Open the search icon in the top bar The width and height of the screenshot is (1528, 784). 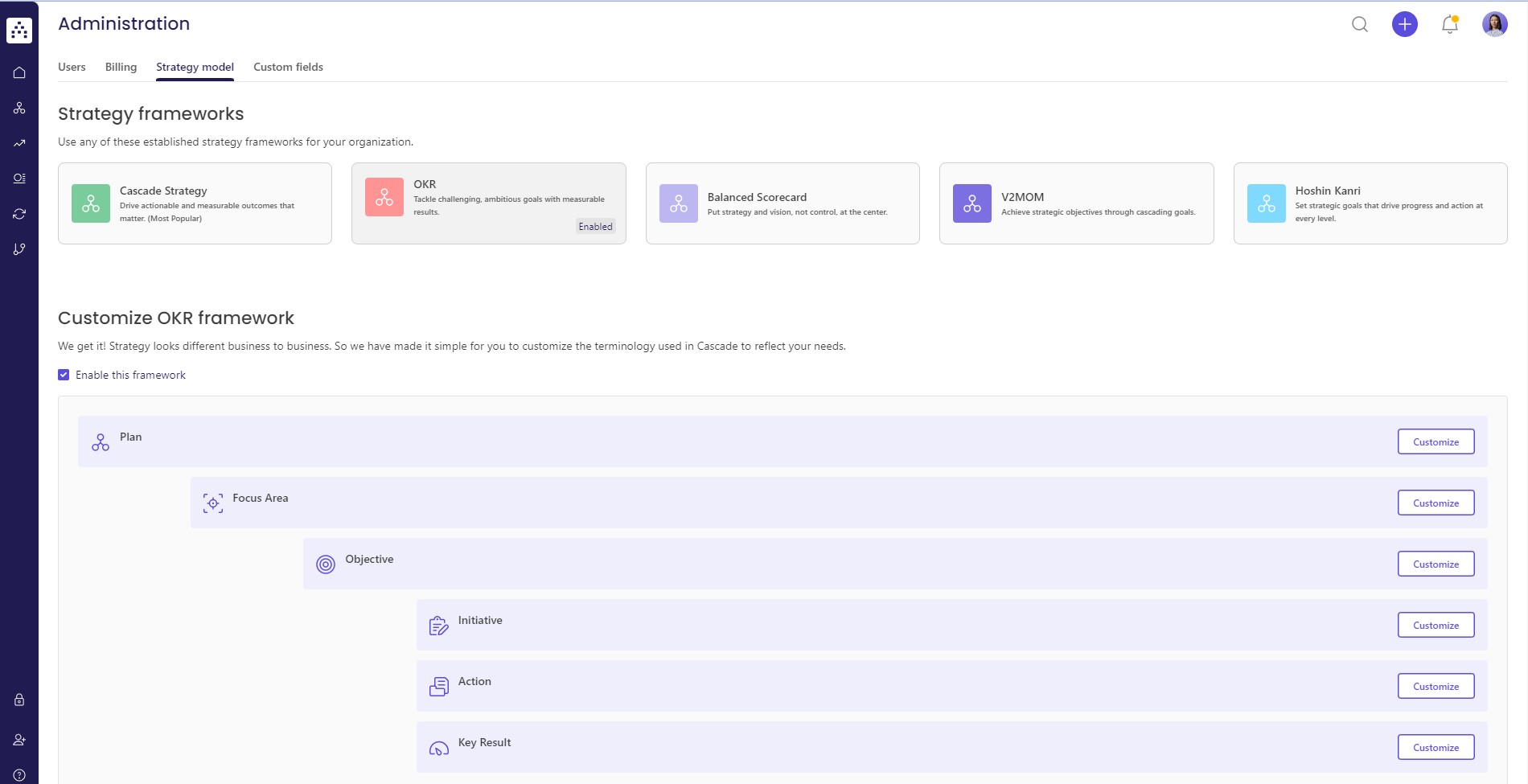click(x=1359, y=24)
